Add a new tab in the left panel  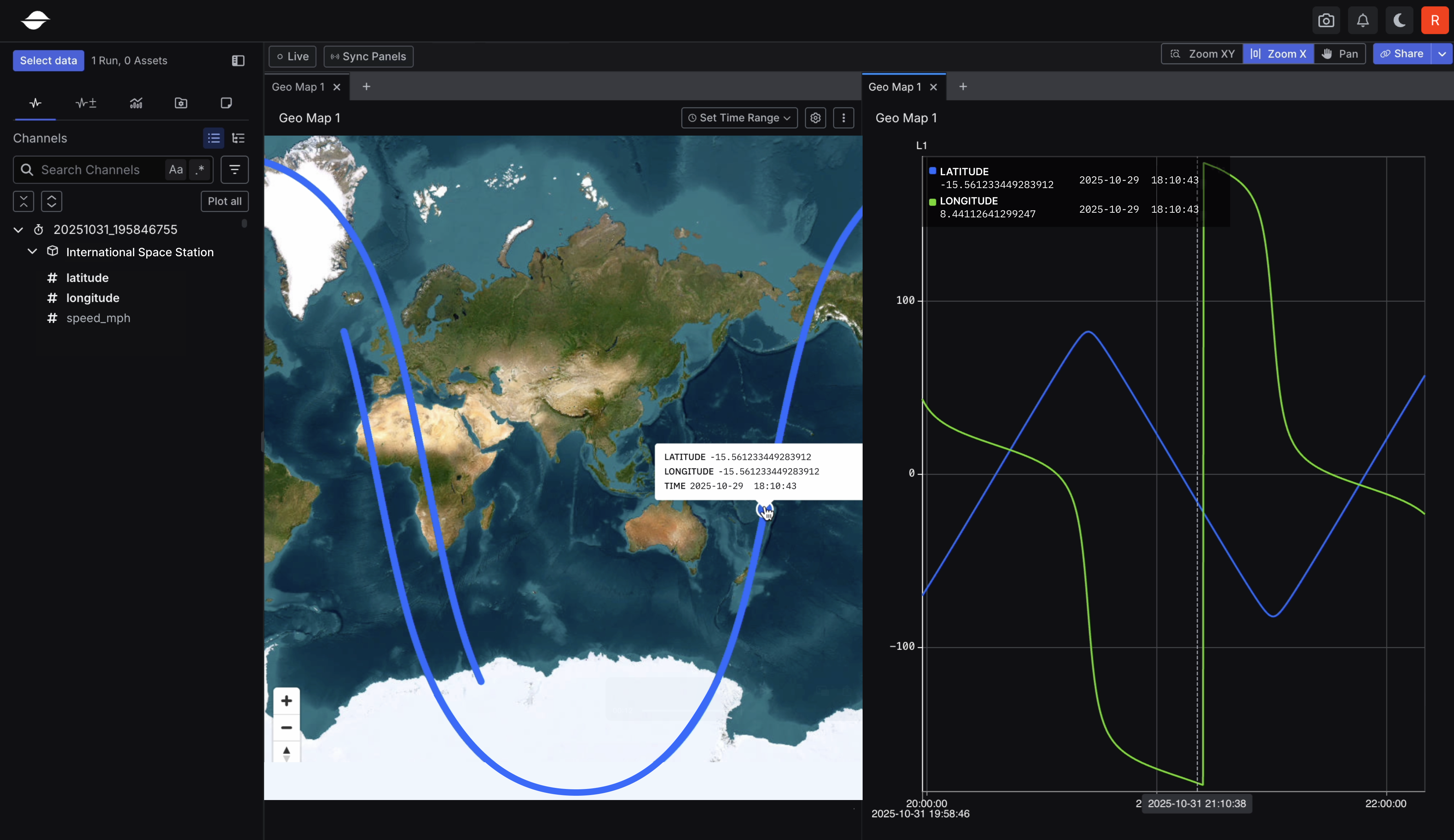(x=367, y=87)
